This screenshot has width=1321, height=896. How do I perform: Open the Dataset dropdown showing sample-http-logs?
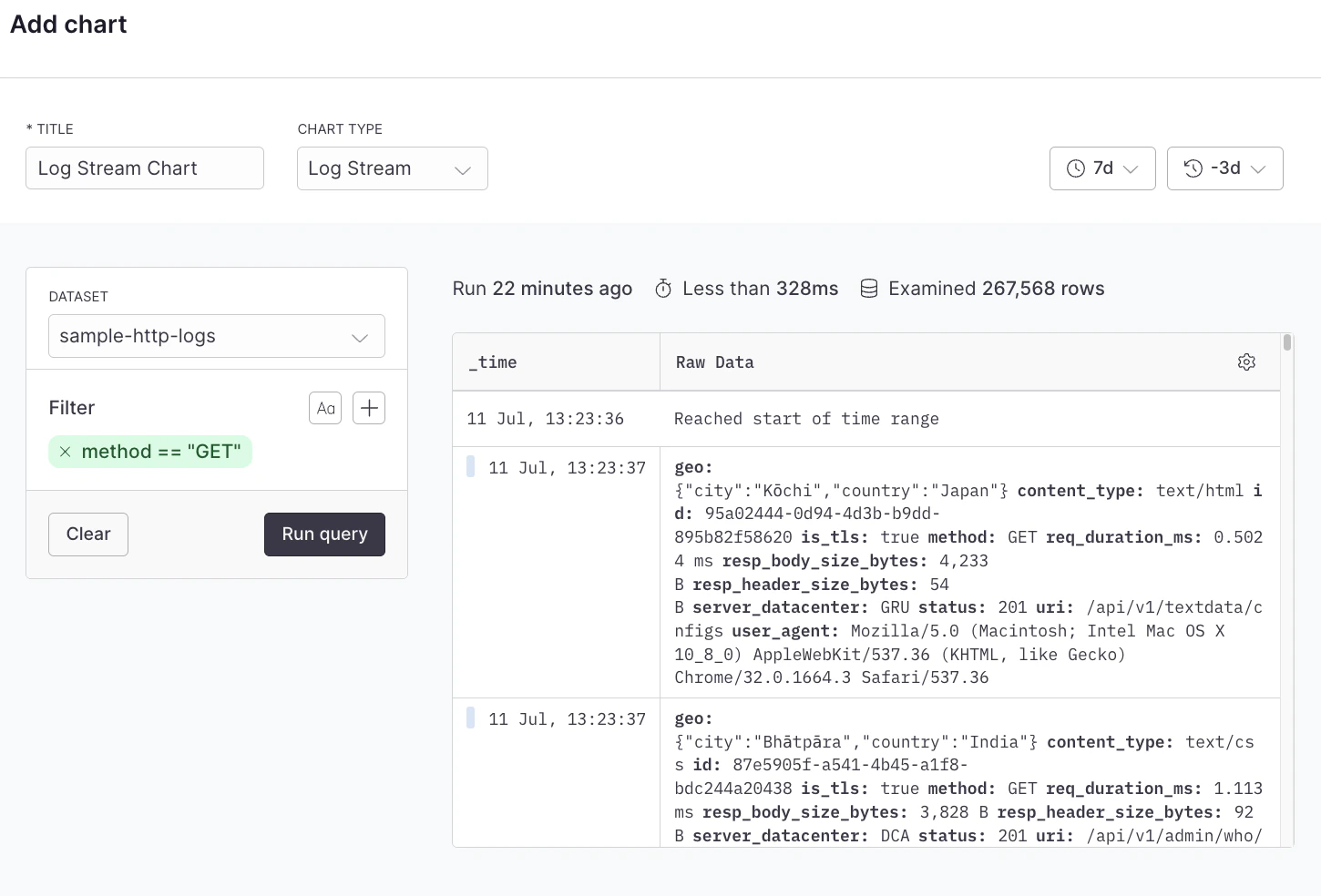click(x=216, y=336)
